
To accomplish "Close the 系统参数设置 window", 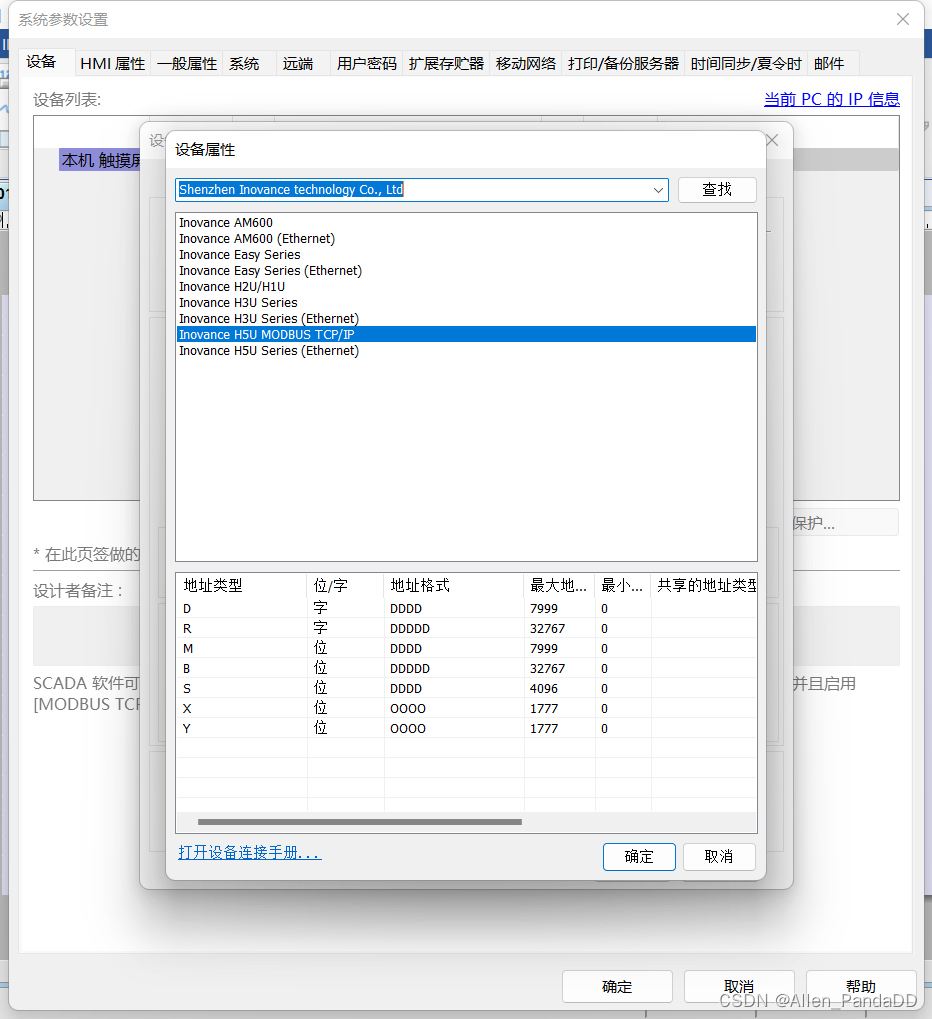I will (x=903, y=19).
